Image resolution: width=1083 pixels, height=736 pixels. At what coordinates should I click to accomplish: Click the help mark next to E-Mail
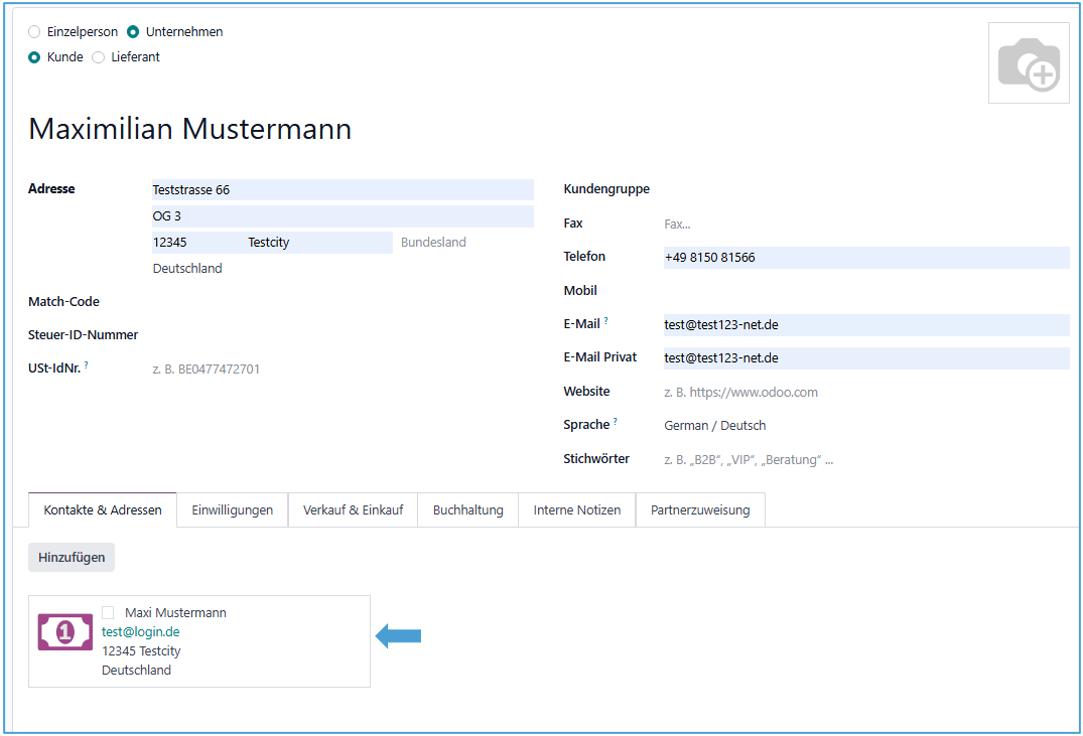pos(606,322)
